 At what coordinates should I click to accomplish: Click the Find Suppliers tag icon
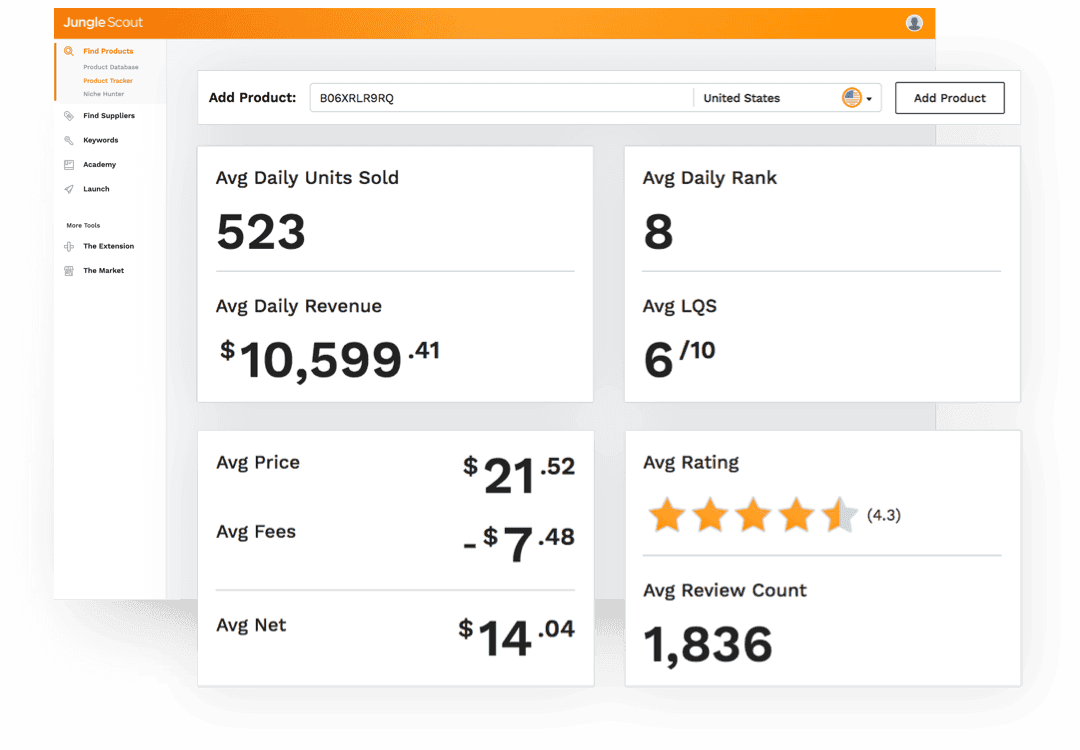[x=69, y=116]
